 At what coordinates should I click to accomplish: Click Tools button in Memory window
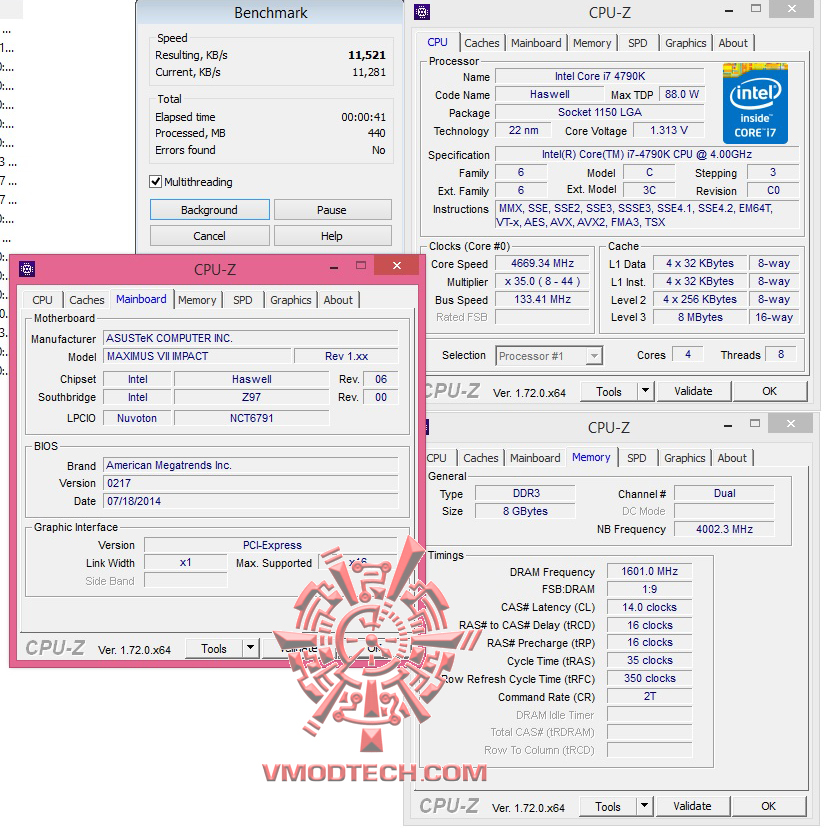coord(607,806)
